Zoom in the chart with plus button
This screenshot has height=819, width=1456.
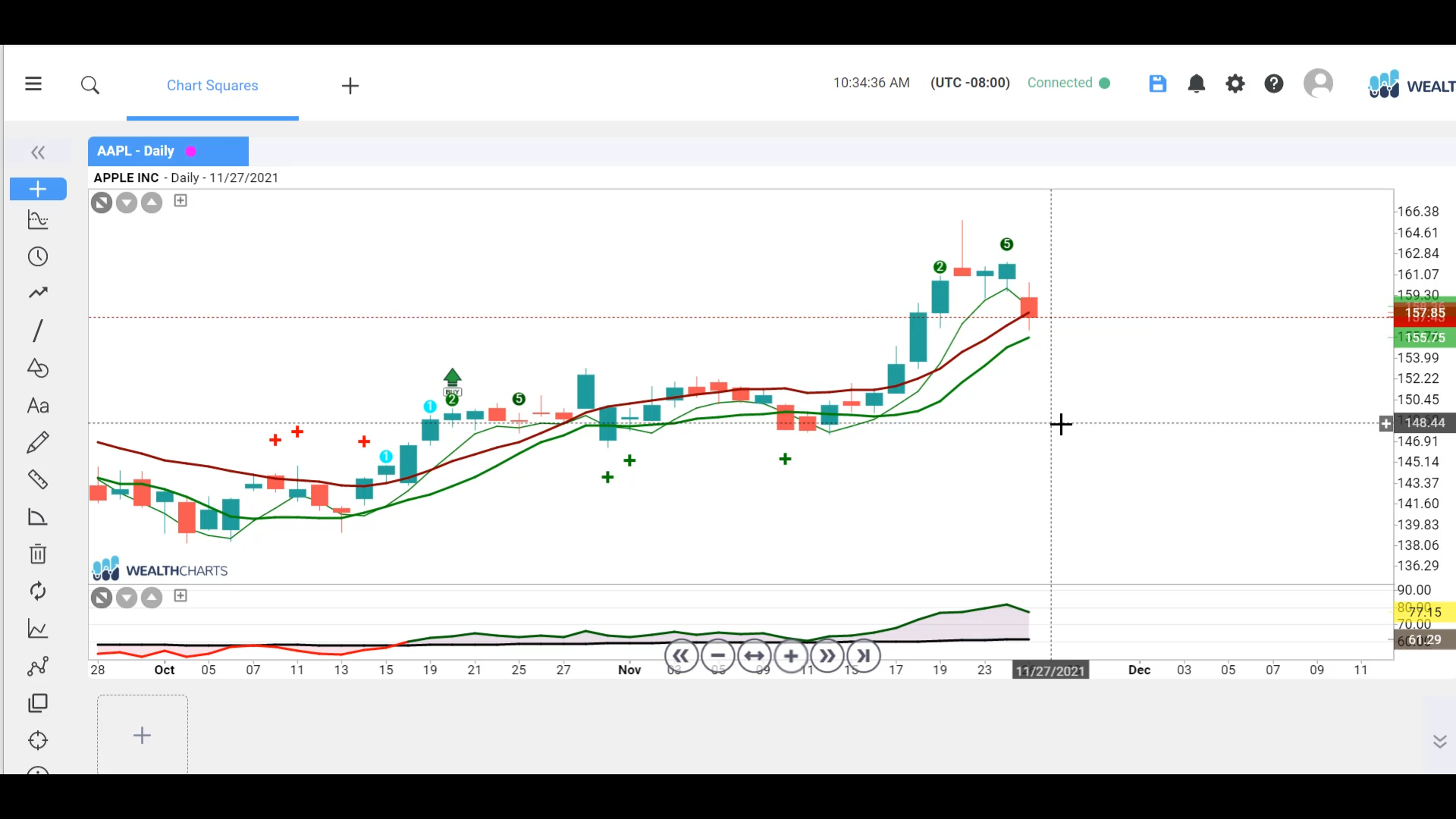pyautogui.click(x=791, y=656)
